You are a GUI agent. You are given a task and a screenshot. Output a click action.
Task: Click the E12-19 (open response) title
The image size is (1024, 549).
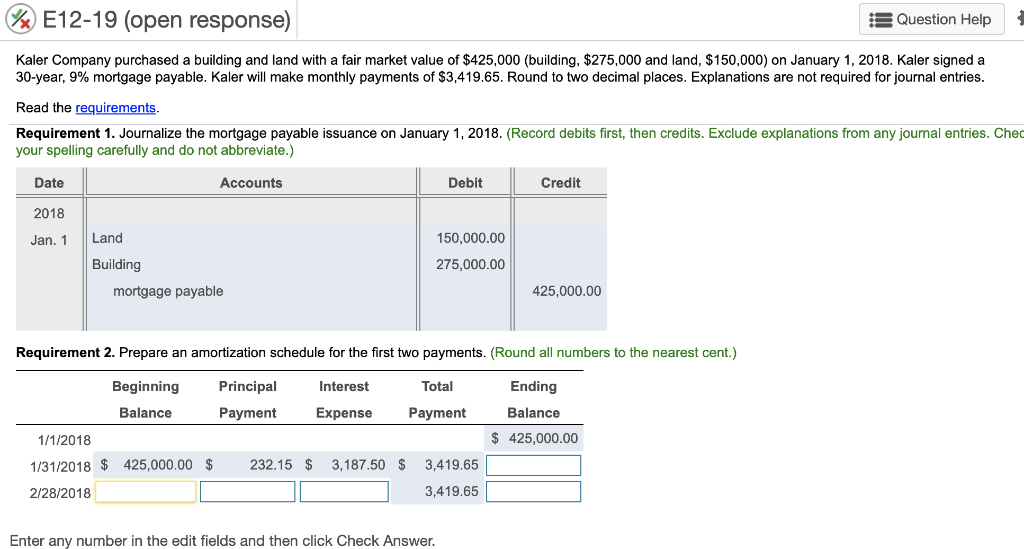tap(167, 20)
